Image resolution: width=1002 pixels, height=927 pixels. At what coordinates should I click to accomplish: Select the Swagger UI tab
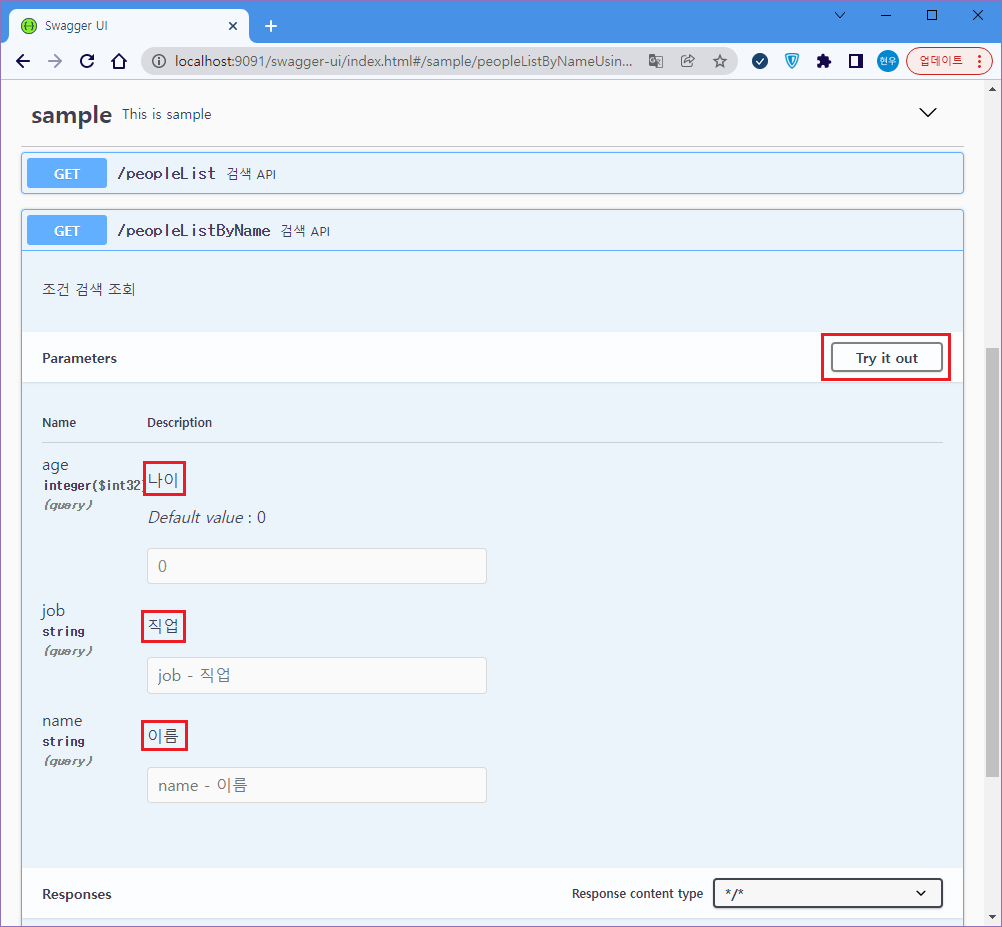(x=128, y=26)
